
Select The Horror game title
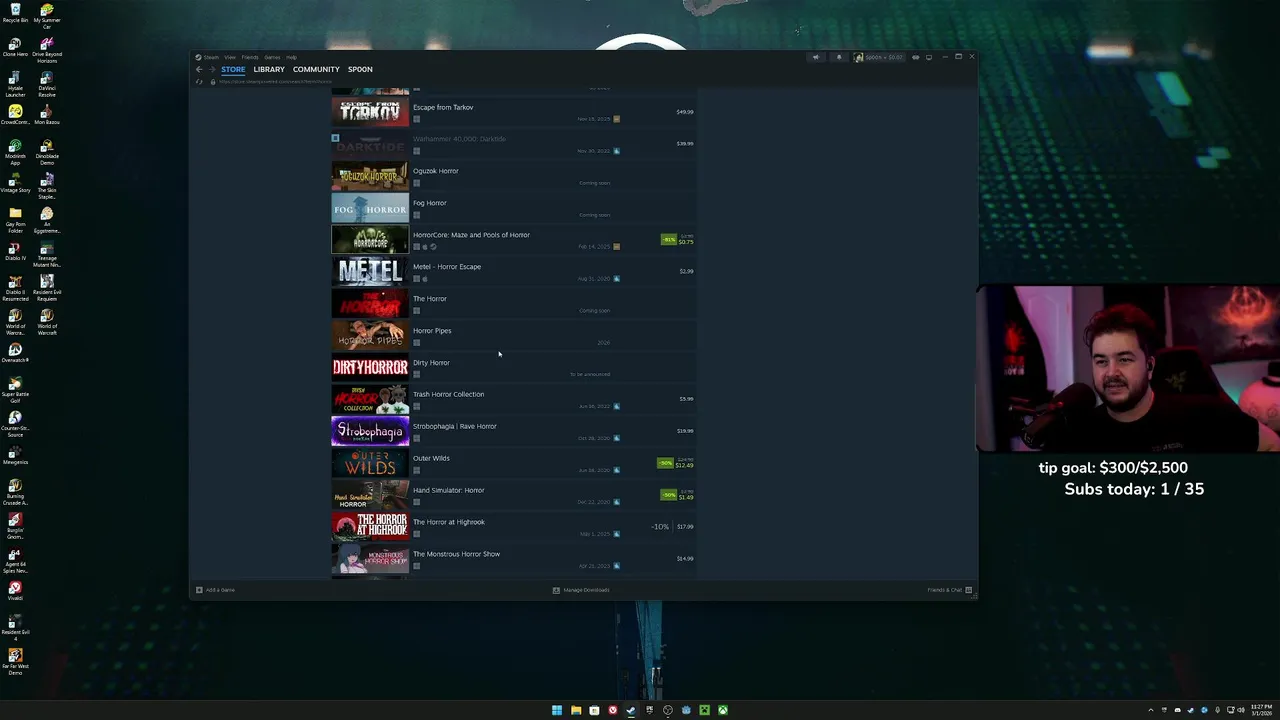click(x=430, y=299)
